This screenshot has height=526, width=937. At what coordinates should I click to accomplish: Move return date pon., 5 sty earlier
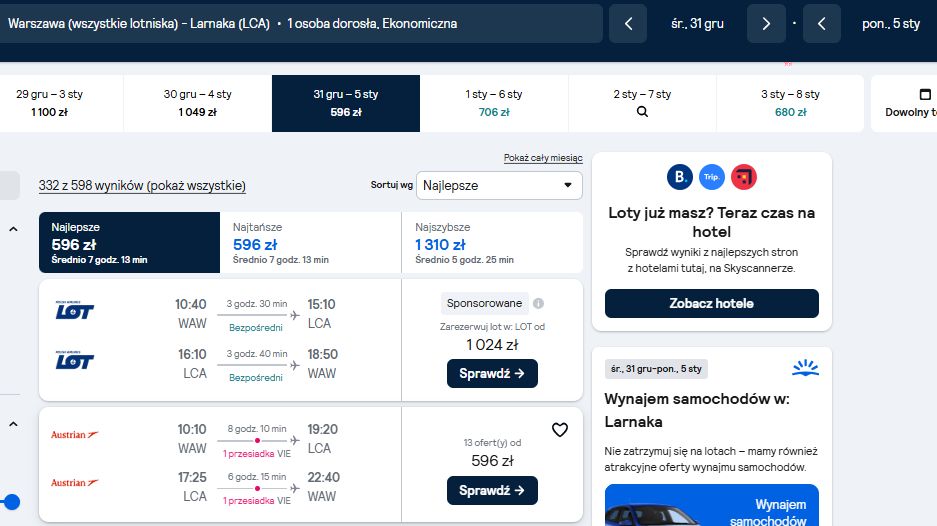tap(822, 24)
